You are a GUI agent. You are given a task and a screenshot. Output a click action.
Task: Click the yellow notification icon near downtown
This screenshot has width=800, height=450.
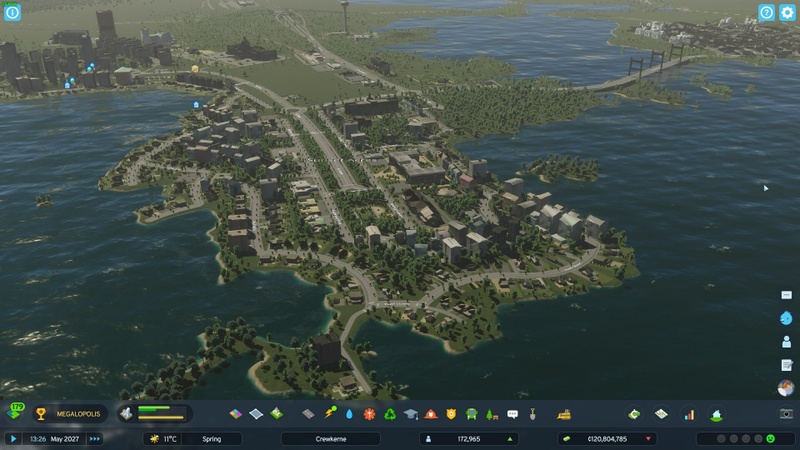coord(195,68)
